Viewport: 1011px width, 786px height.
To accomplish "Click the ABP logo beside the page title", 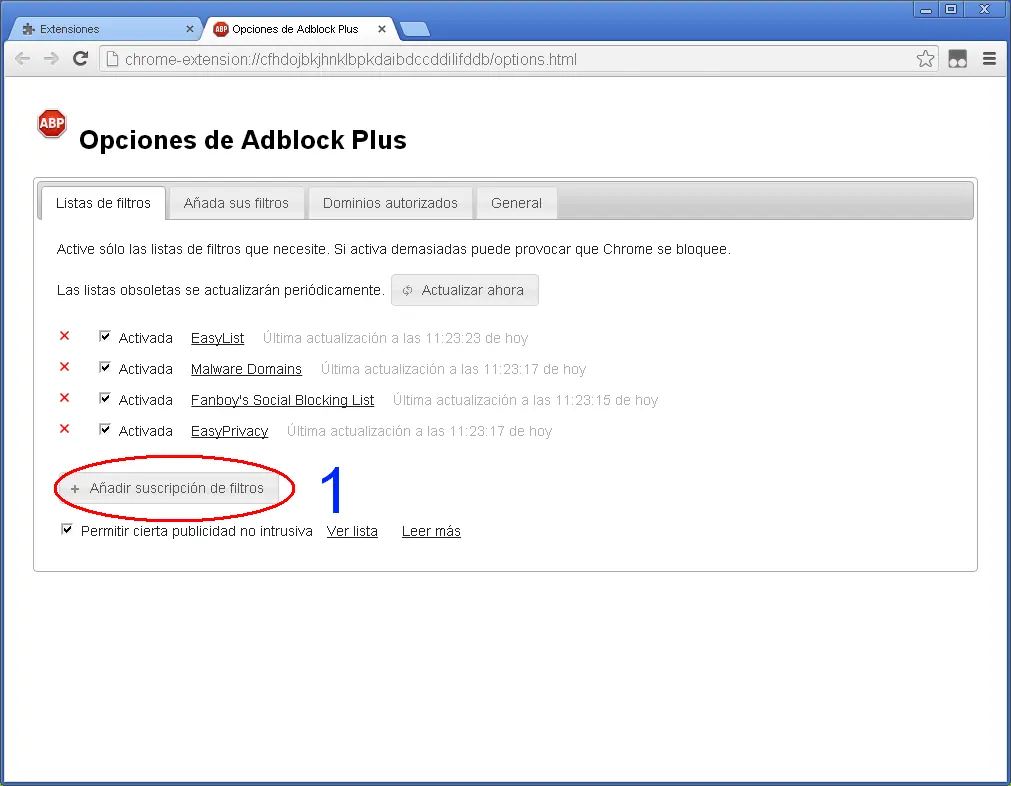I will coord(52,123).
